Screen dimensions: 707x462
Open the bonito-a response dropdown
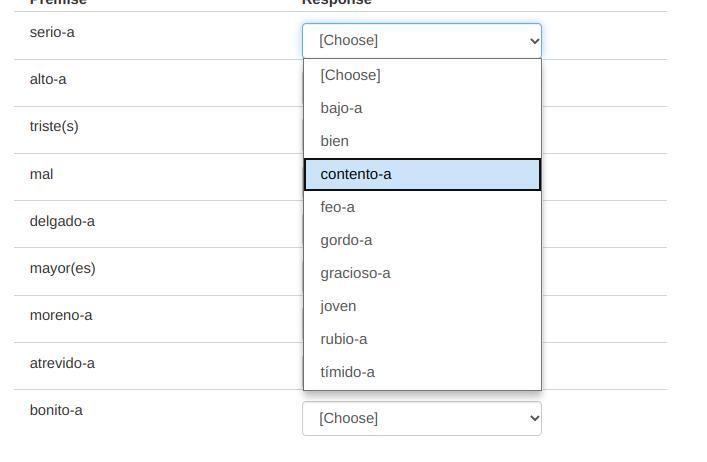(421, 418)
